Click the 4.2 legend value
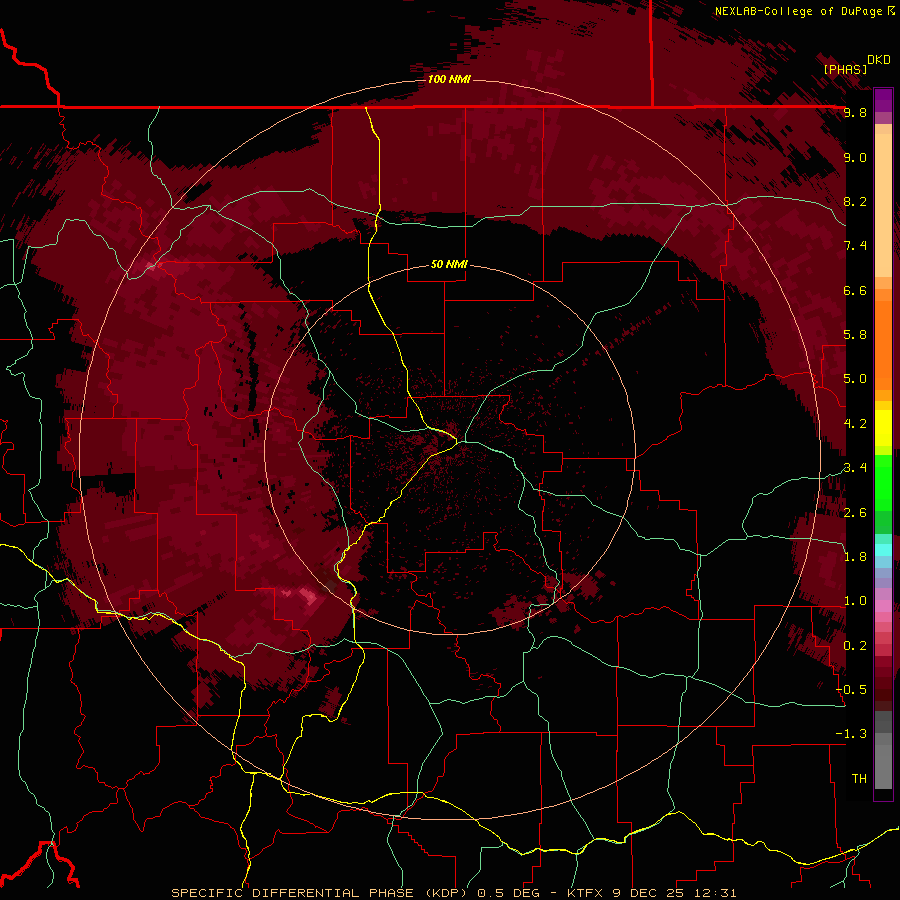This screenshot has height=900, width=900. tap(855, 424)
